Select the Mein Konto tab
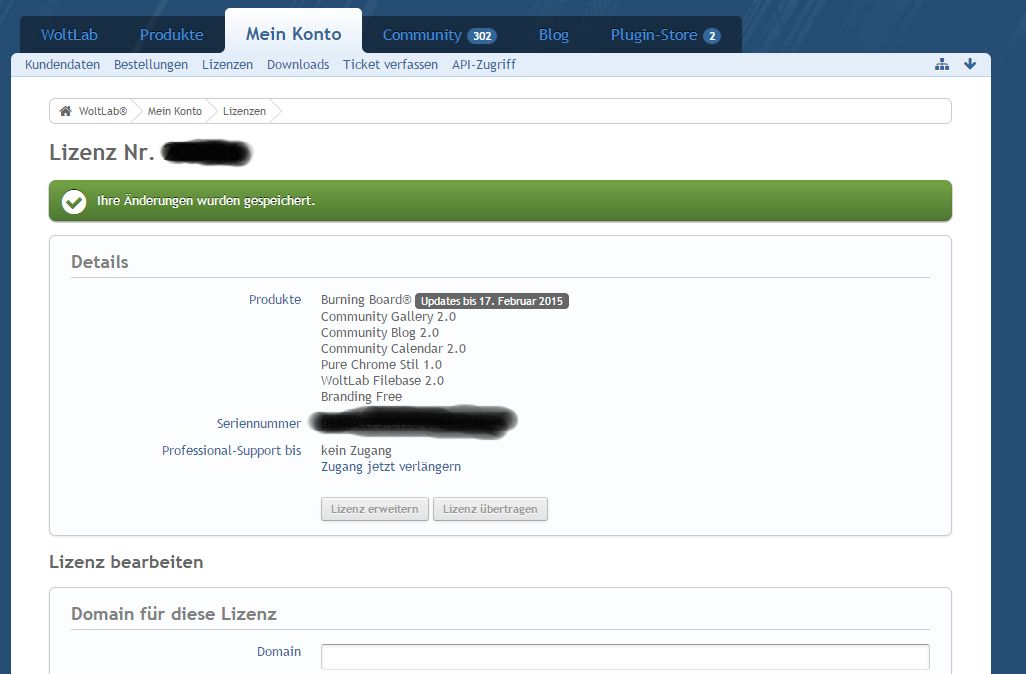 coord(293,34)
